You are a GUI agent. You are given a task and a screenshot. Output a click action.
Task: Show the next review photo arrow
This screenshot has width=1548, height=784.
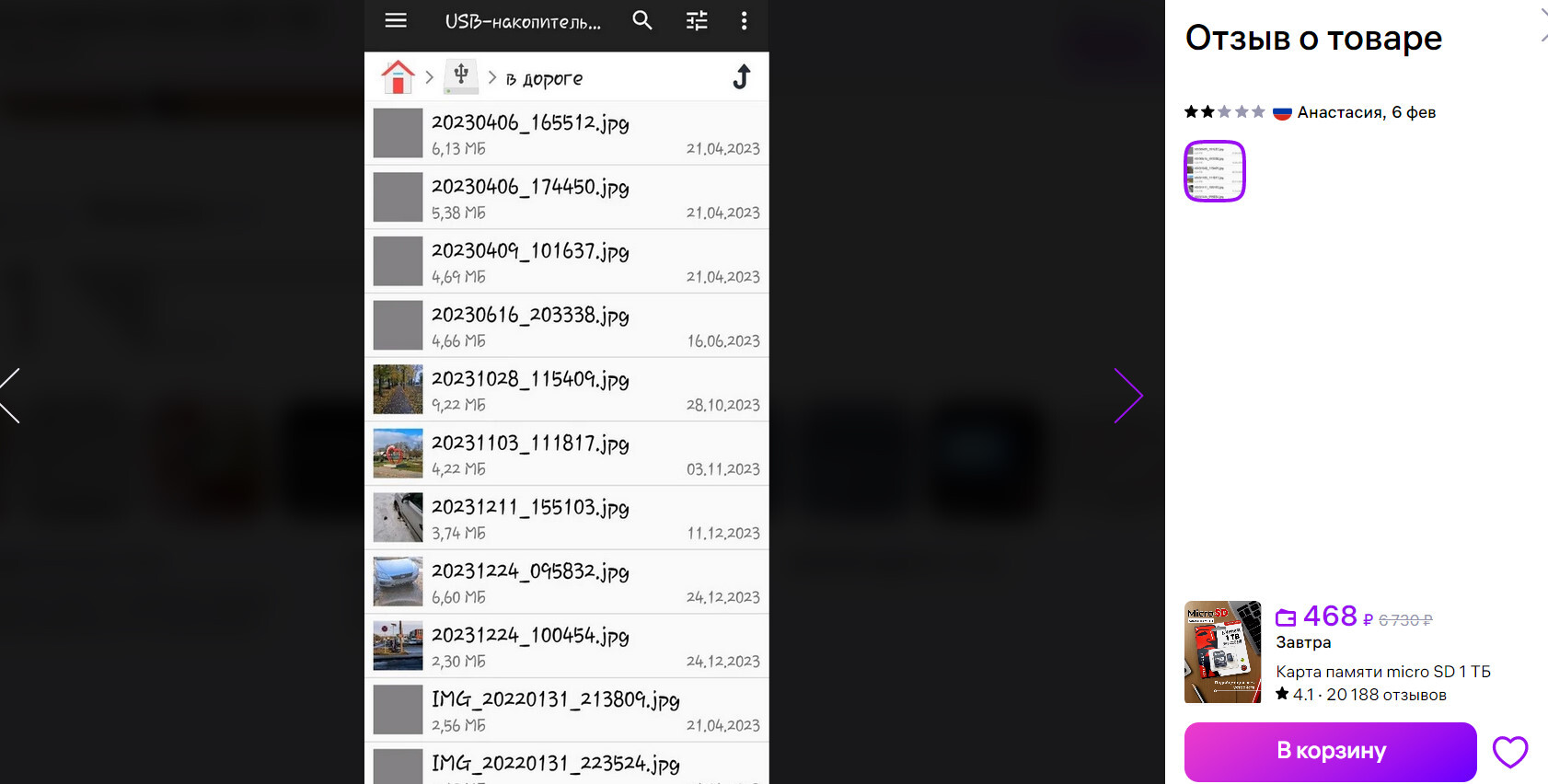[x=1127, y=396]
